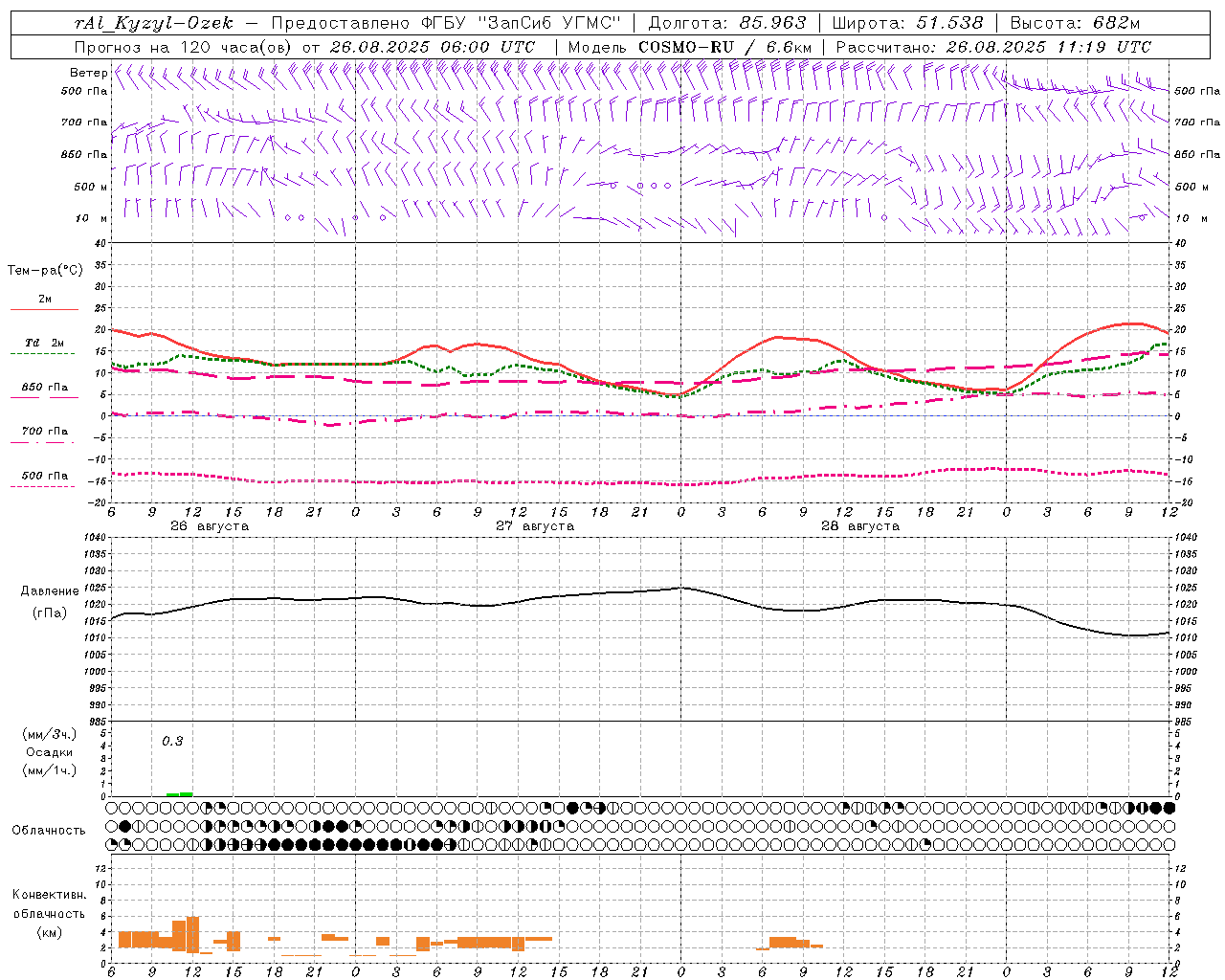The width and height of the screenshot is (1225, 980).
Task: Click the 28 августа date label
Action: click(x=860, y=526)
